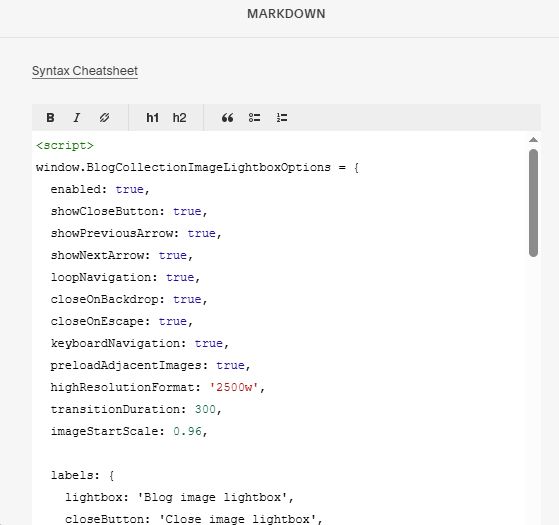Click the scrollbar up arrow
This screenshot has width=559, height=525.
pos(533,140)
